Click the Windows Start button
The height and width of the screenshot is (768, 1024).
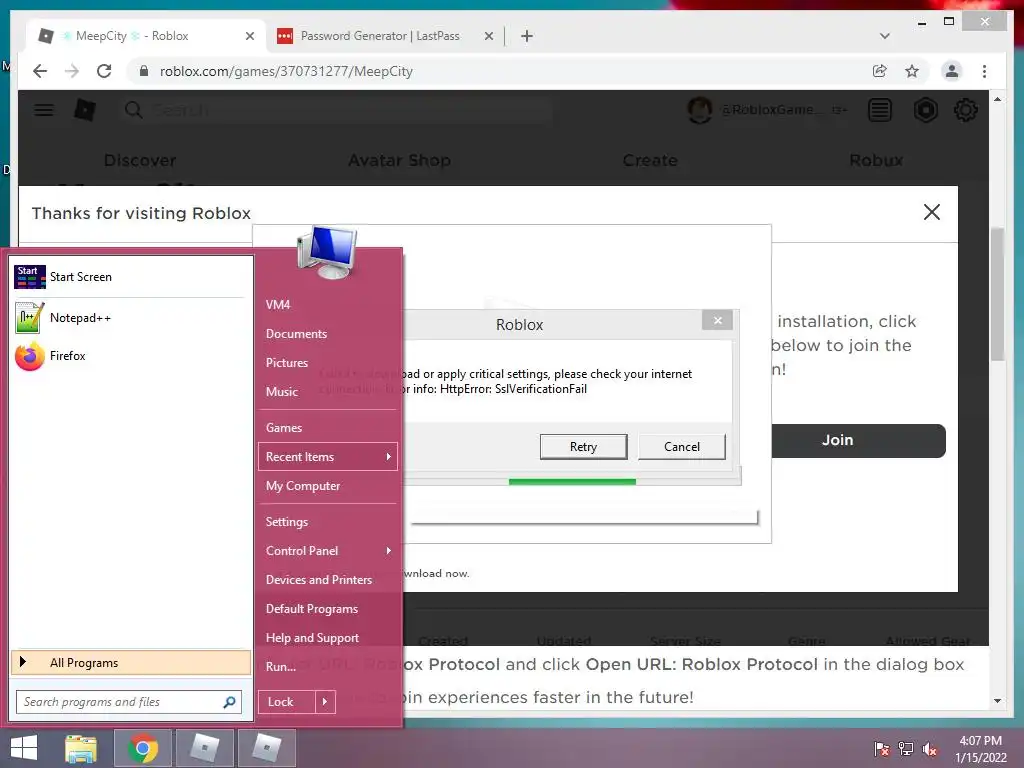(x=24, y=748)
